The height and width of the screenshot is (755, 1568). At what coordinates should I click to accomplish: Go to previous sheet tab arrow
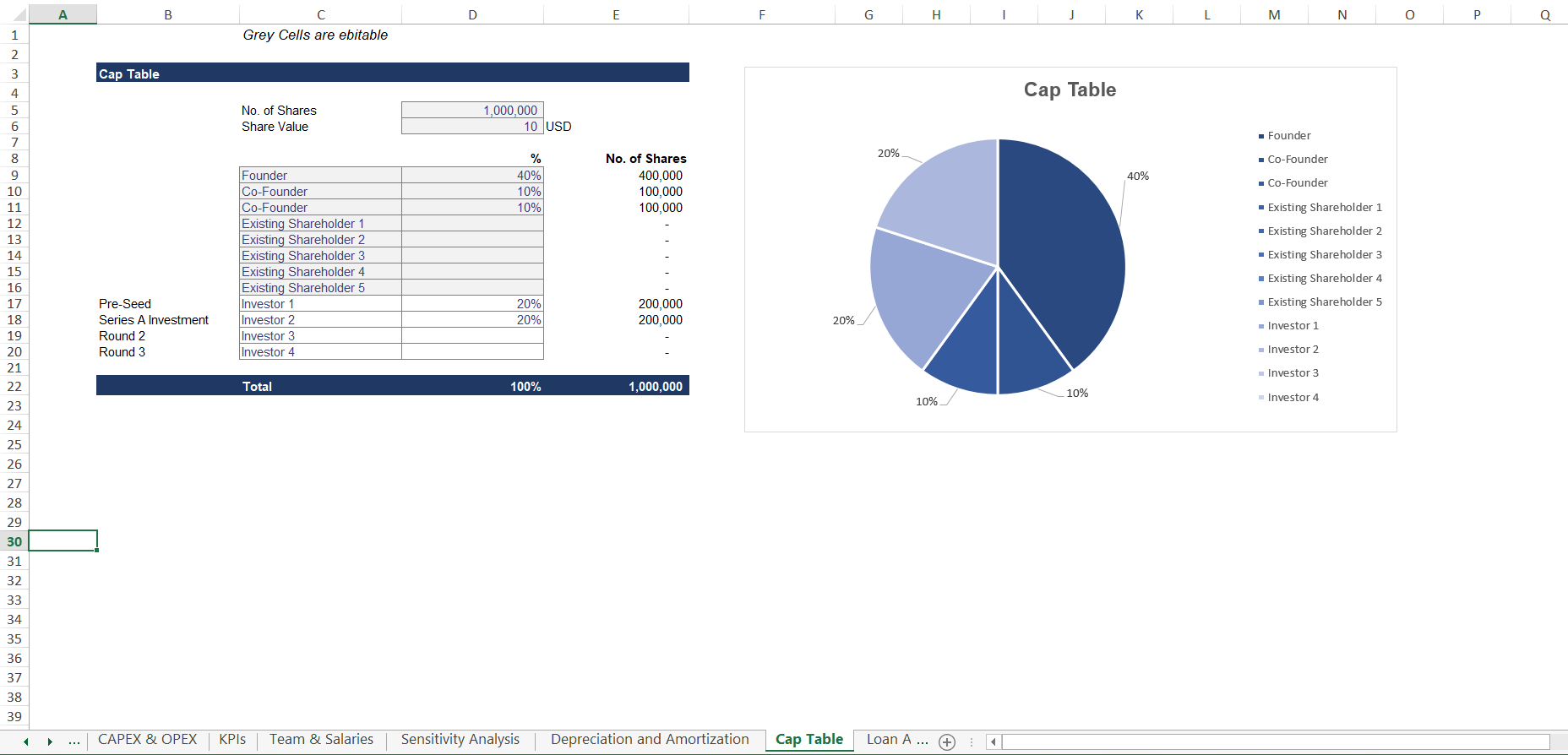(x=26, y=741)
